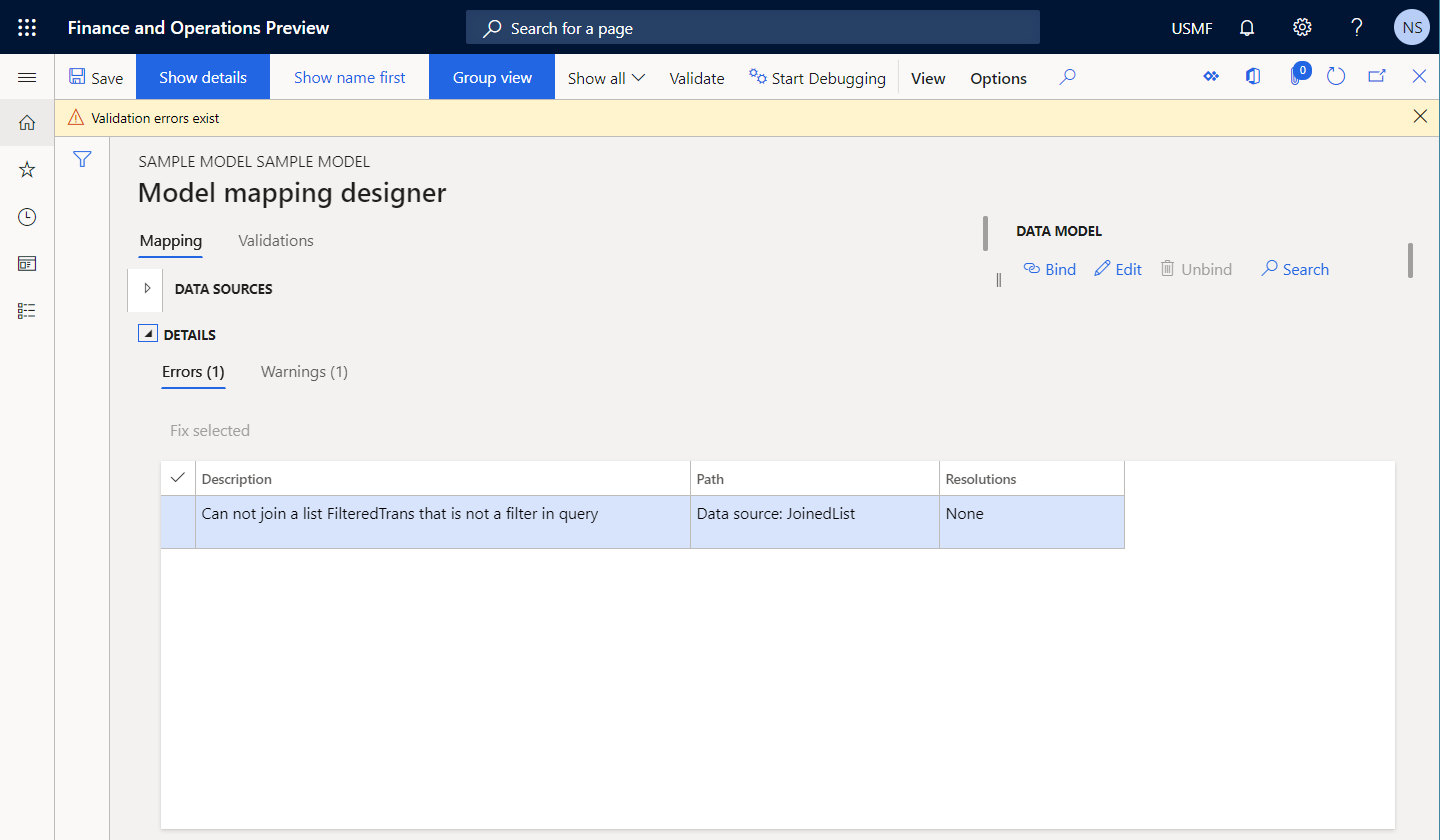Toggle Show details mode
Viewport: 1440px width, 840px height.
[x=202, y=77]
